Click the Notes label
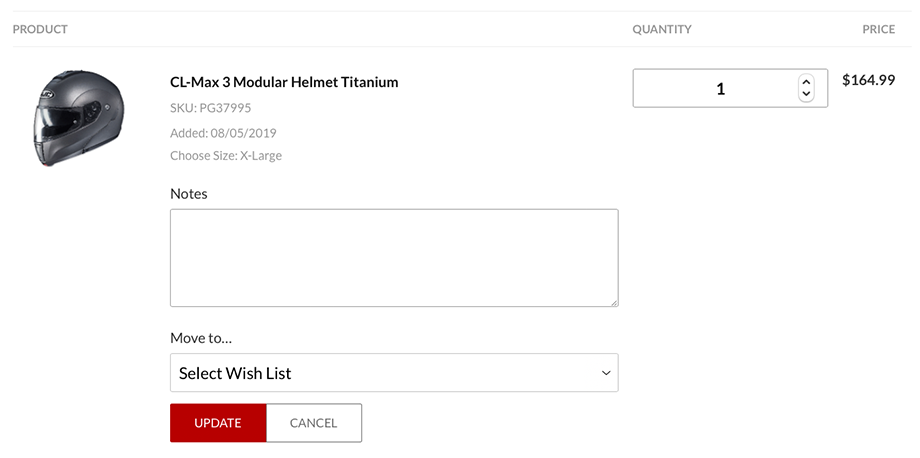 coord(189,194)
